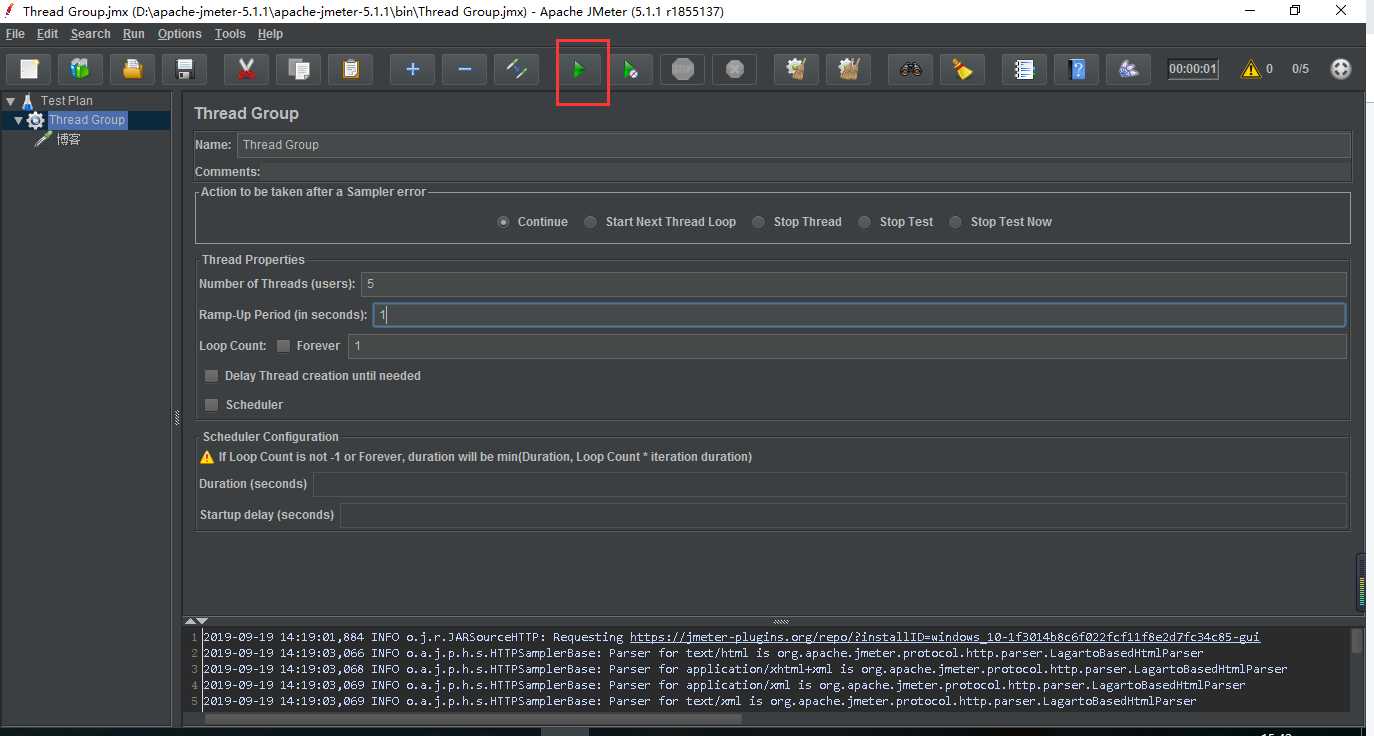Image resolution: width=1374 pixels, height=736 pixels.
Task: Click the log panel vertical scrollbar
Action: [x=1356, y=640]
